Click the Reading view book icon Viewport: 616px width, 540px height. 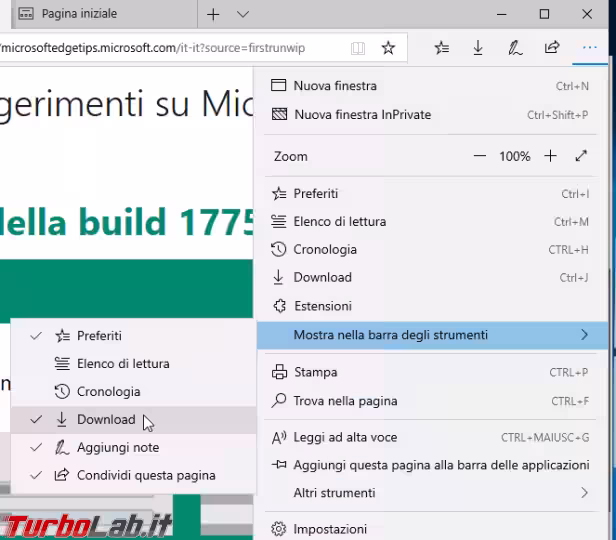(358, 47)
